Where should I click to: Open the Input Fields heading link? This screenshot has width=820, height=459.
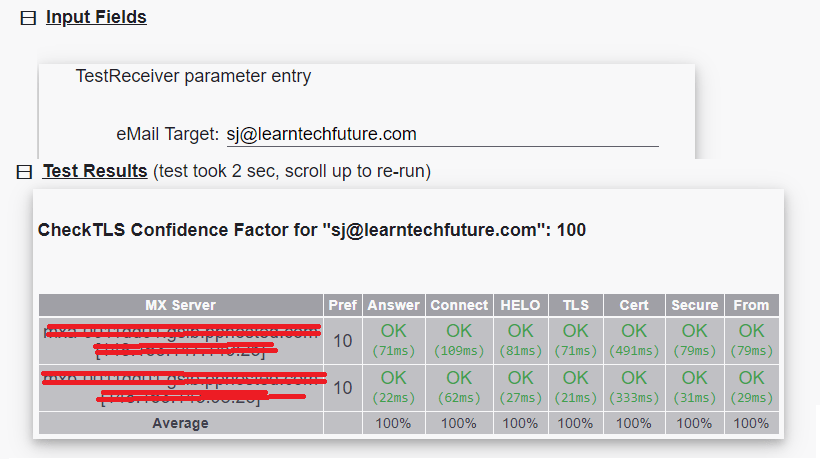pyautogui.click(x=96, y=17)
